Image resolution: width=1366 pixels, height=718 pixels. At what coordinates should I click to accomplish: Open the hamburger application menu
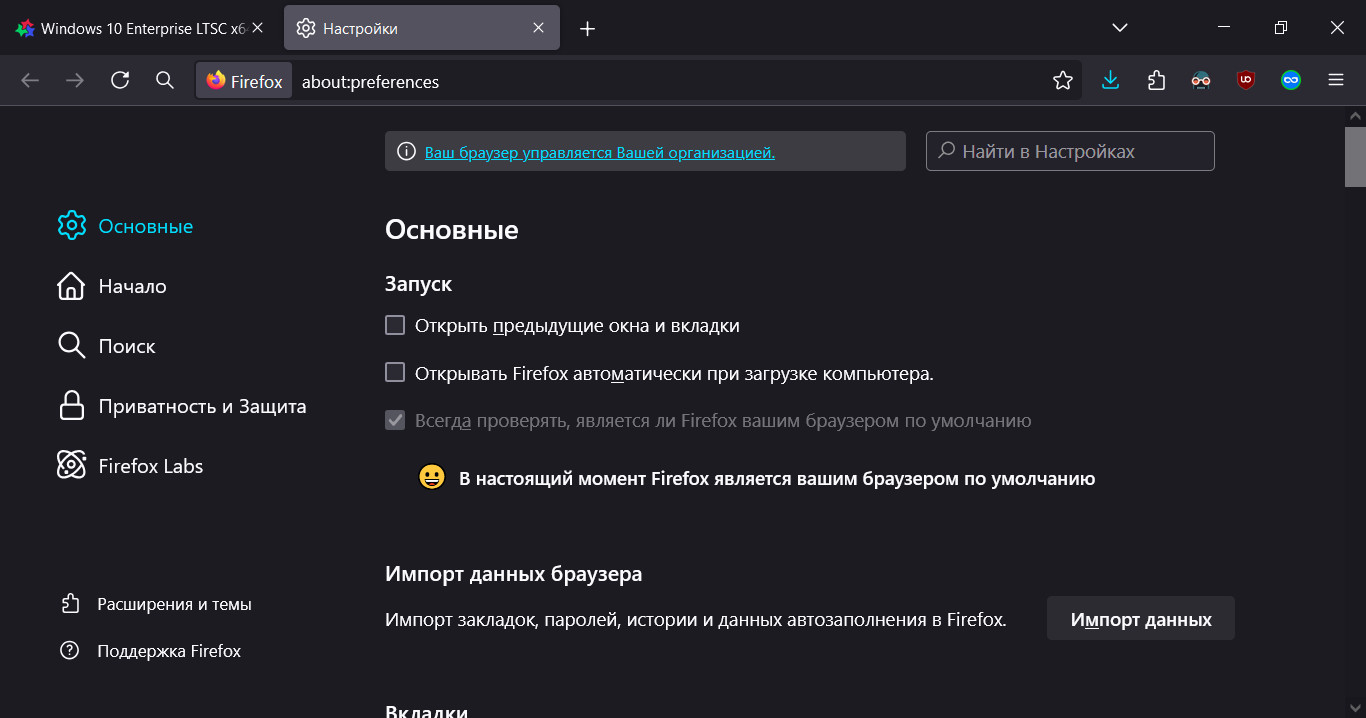(x=1336, y=81)
